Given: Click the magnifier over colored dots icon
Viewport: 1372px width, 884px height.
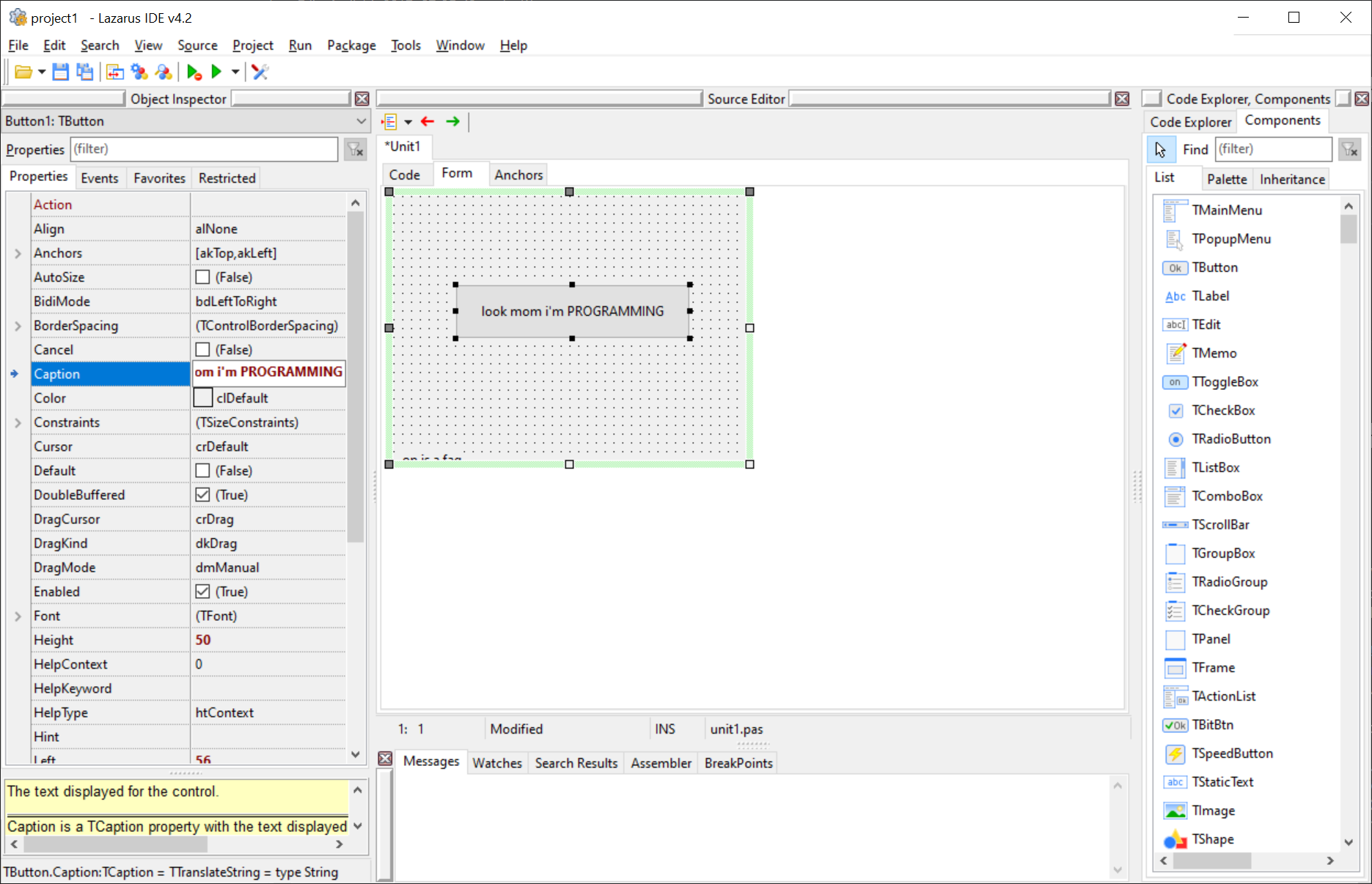Looking at the screenshot, I should point(164,72).
